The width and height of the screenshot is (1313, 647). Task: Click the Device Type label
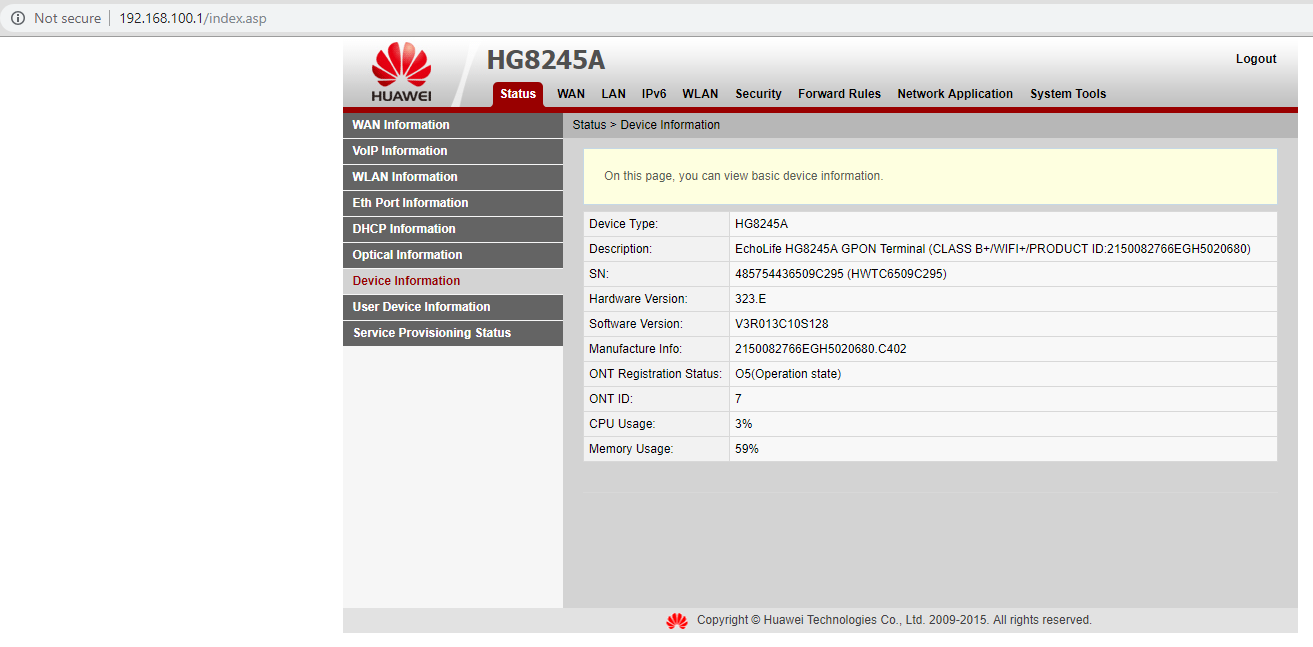pos(623,224)
